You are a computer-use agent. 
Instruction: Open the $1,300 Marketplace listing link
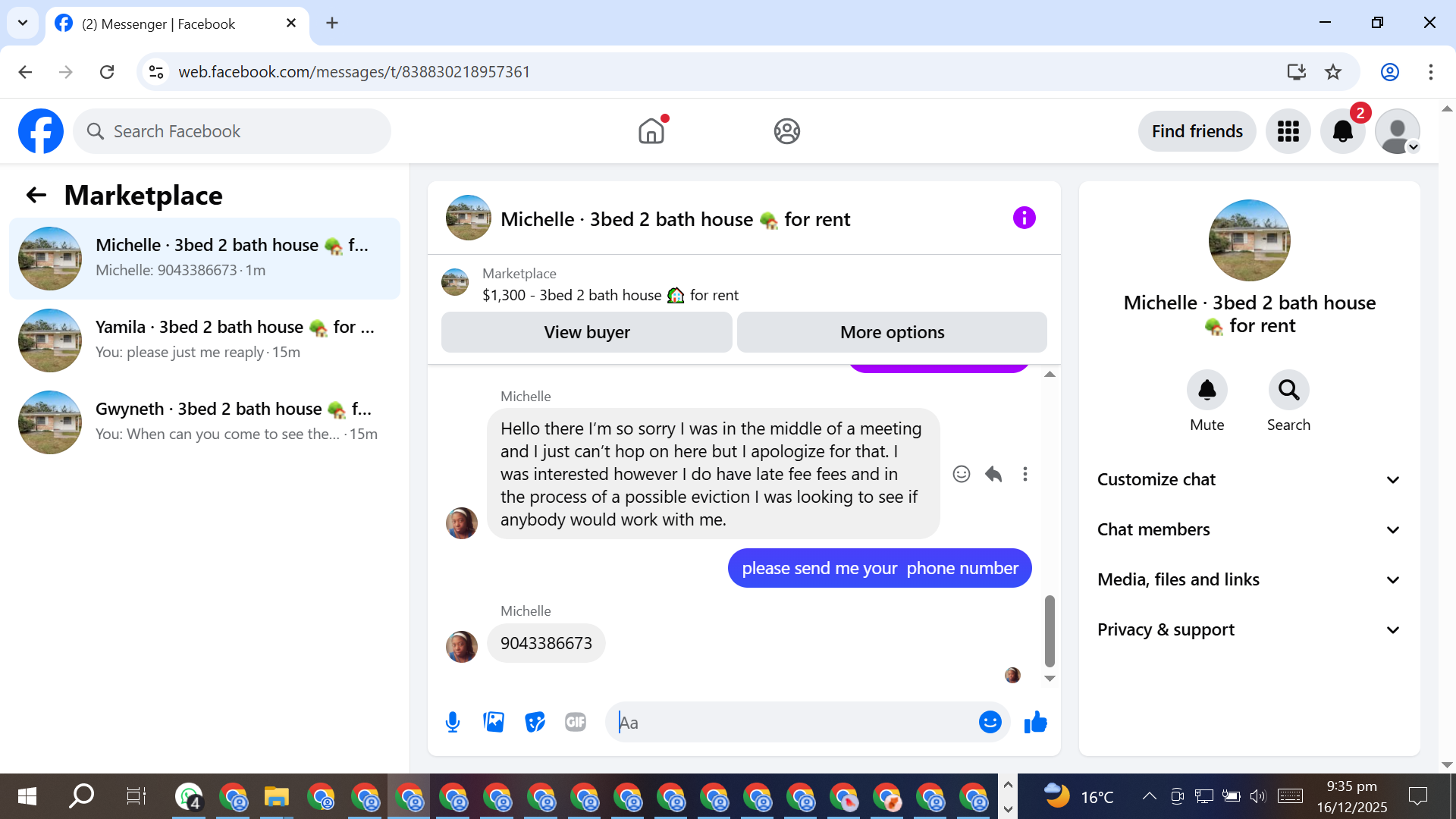coord(610,295)
